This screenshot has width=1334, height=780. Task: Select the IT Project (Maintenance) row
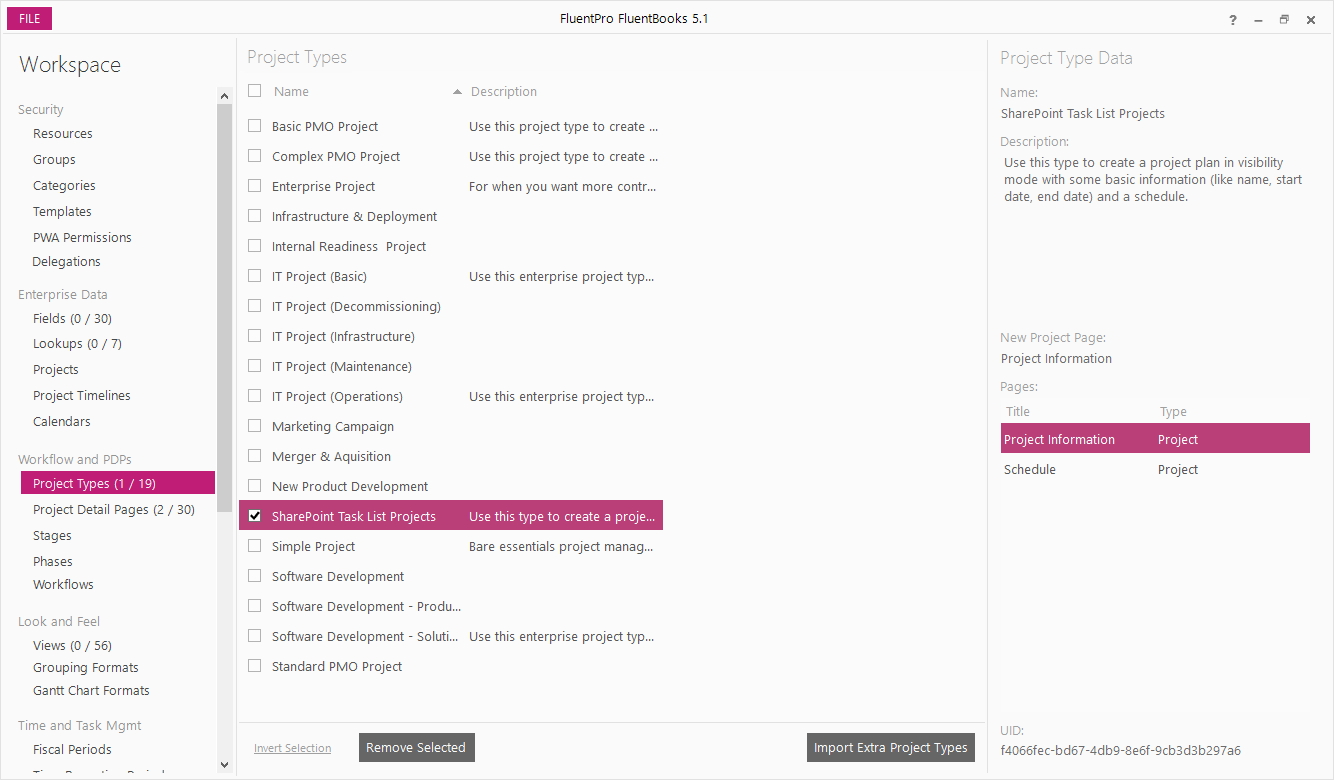click(x=451, y=366)
